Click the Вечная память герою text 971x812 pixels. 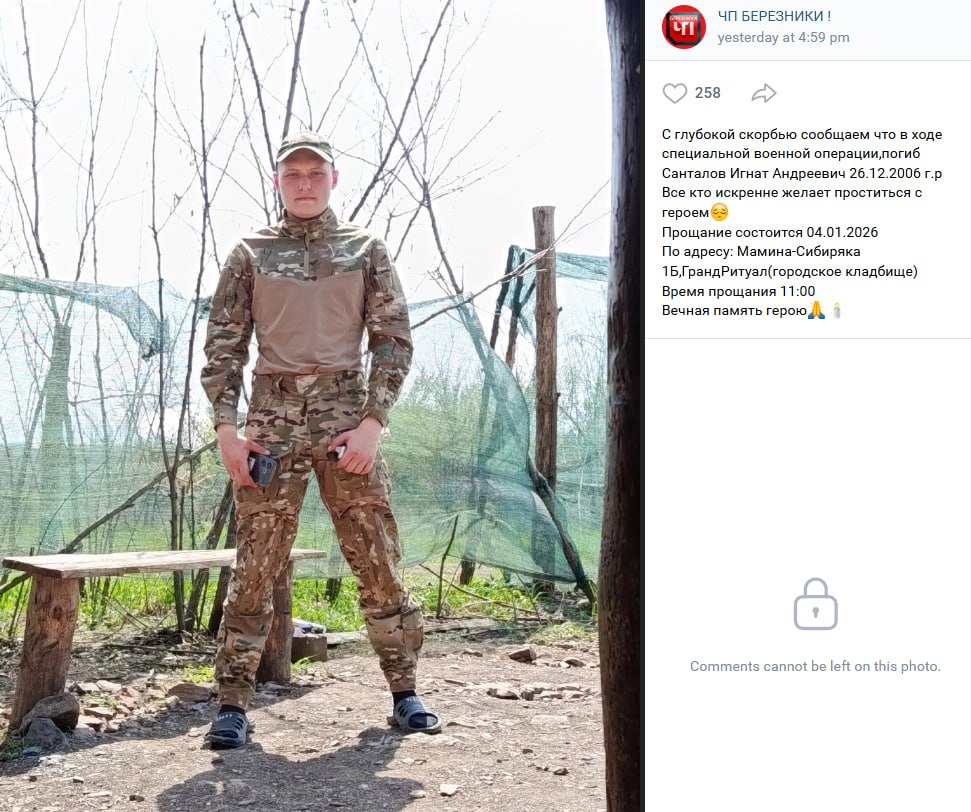point(734,310)
